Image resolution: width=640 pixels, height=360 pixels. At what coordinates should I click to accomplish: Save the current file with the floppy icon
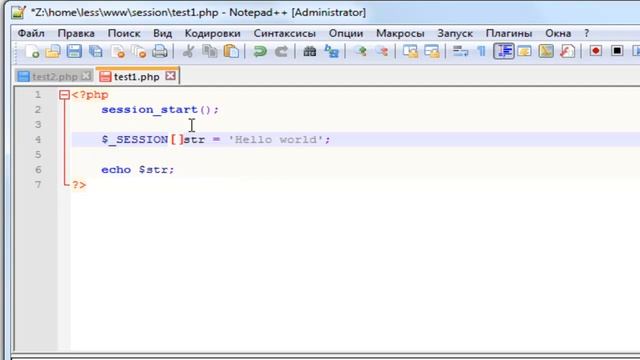click(x=74, y=51)
